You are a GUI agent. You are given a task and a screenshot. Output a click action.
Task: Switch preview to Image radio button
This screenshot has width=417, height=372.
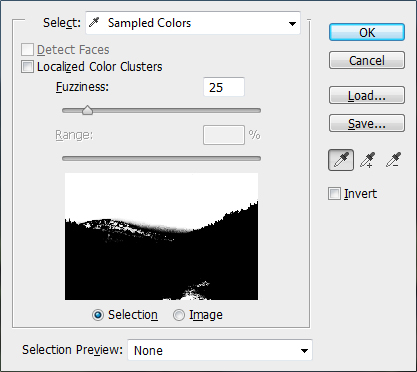click(179, 315)
